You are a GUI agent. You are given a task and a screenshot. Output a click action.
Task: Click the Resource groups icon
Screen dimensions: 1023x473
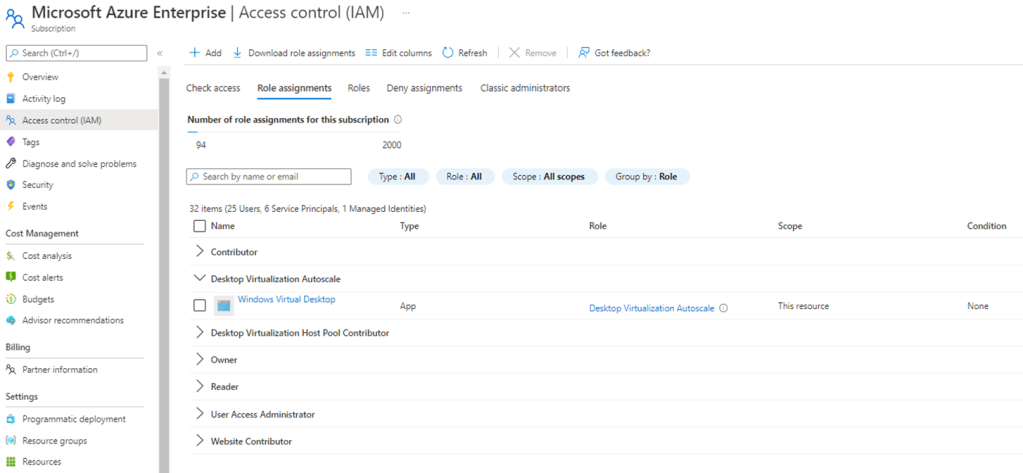pyautogui.click(x=11, y=441)
